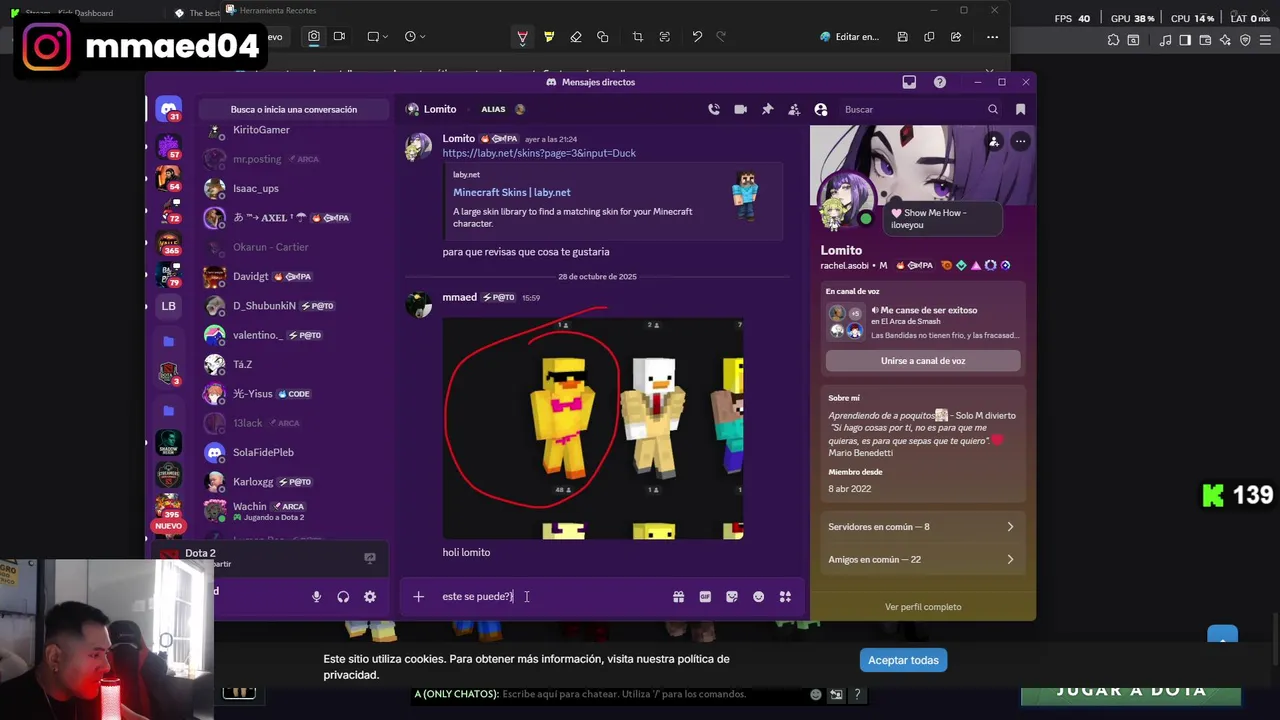The width and height of the screenshot is (1280, 720).
Task: Click the search magnifier in Discord
Action: (993, 109)
